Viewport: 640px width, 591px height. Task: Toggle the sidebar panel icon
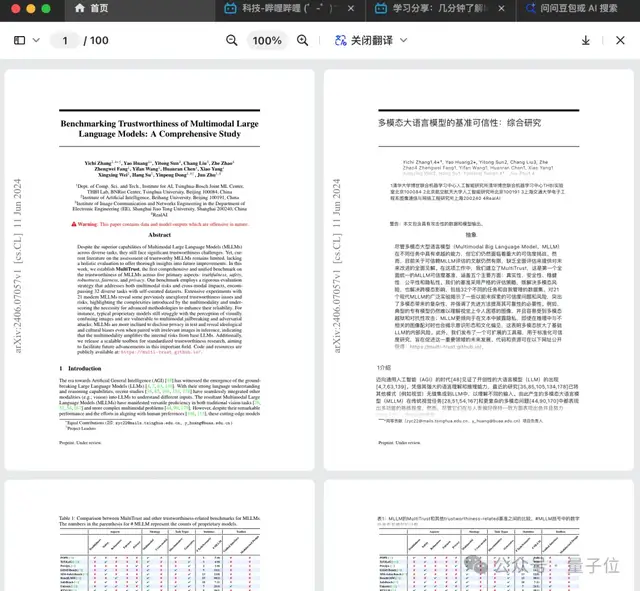click(x=19, y=40)
